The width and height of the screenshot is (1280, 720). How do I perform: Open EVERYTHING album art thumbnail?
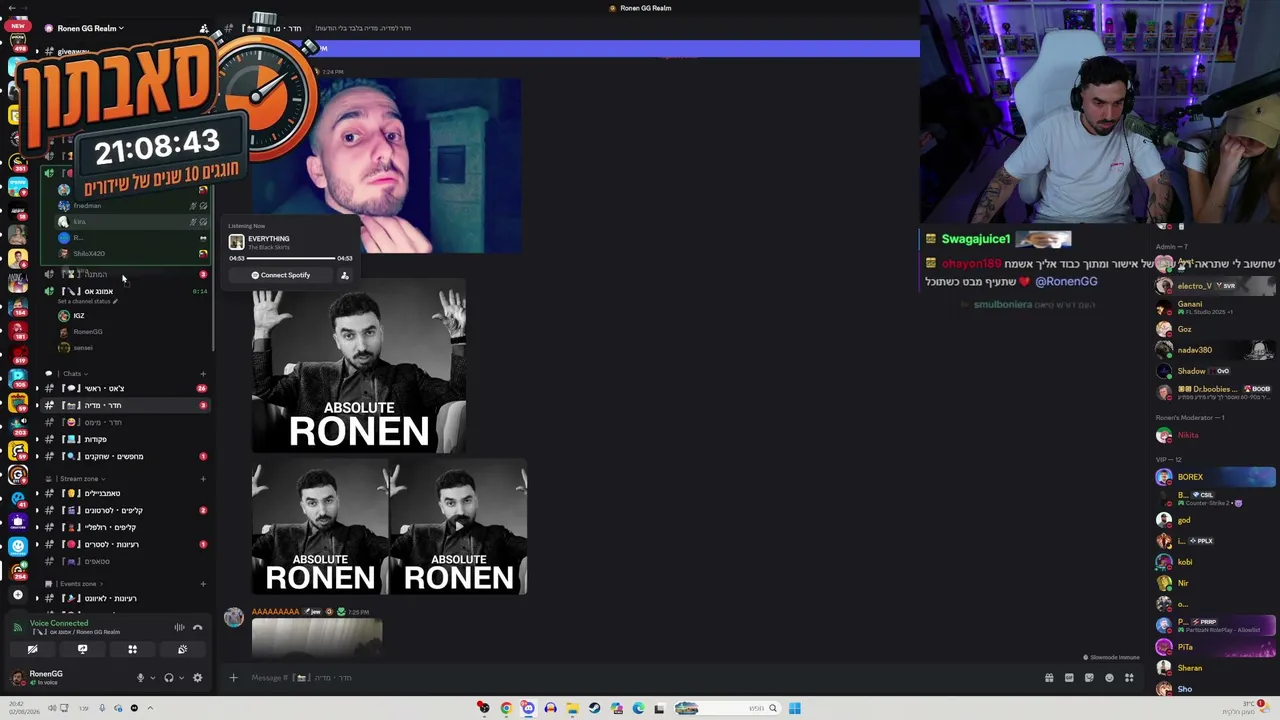click(x=236, y=242)
